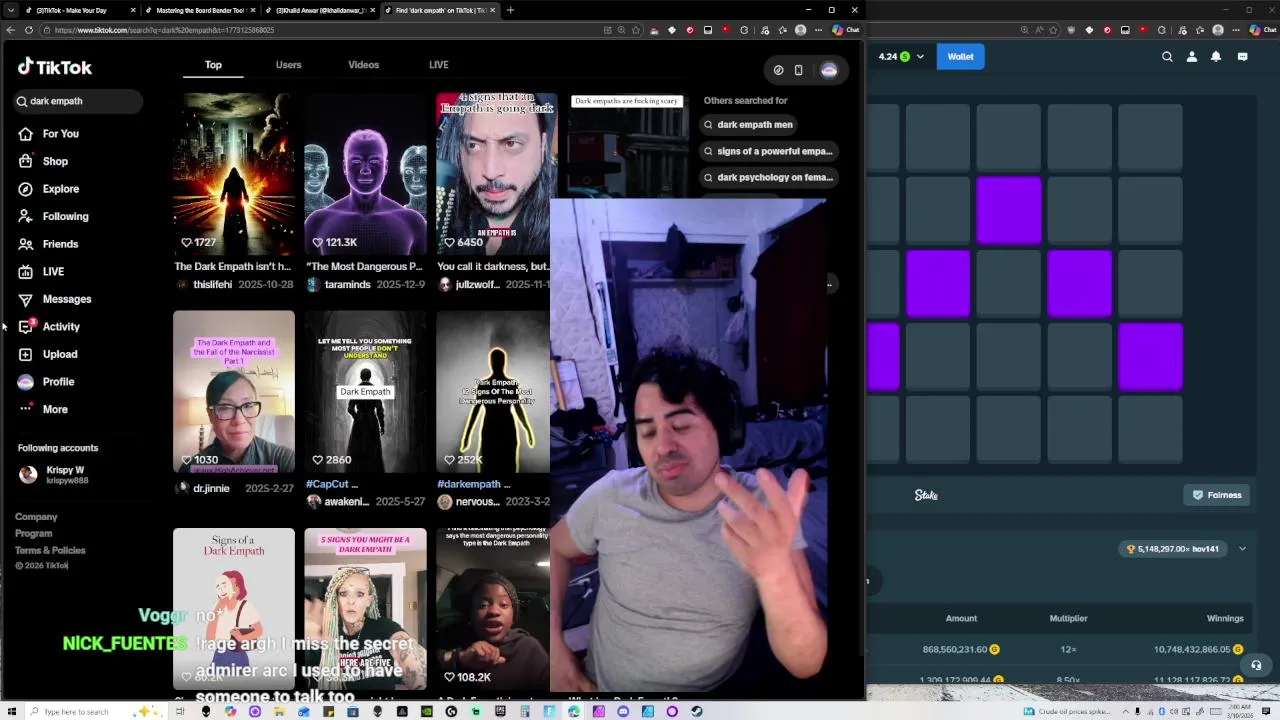The height and width of the screenshot is (720, 1280).
Task: Switch to the Users results tab
Action: coord(288,65)
